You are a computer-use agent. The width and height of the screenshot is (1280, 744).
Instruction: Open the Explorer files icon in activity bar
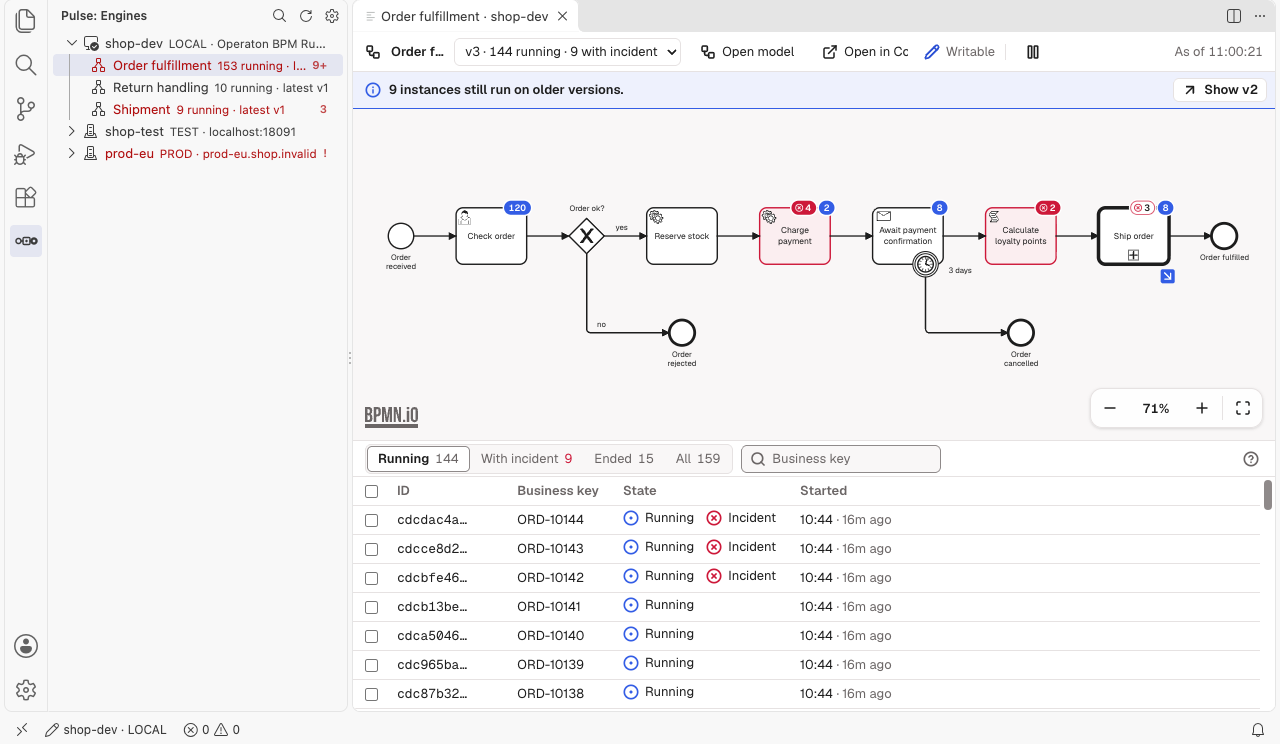[26, 21]
